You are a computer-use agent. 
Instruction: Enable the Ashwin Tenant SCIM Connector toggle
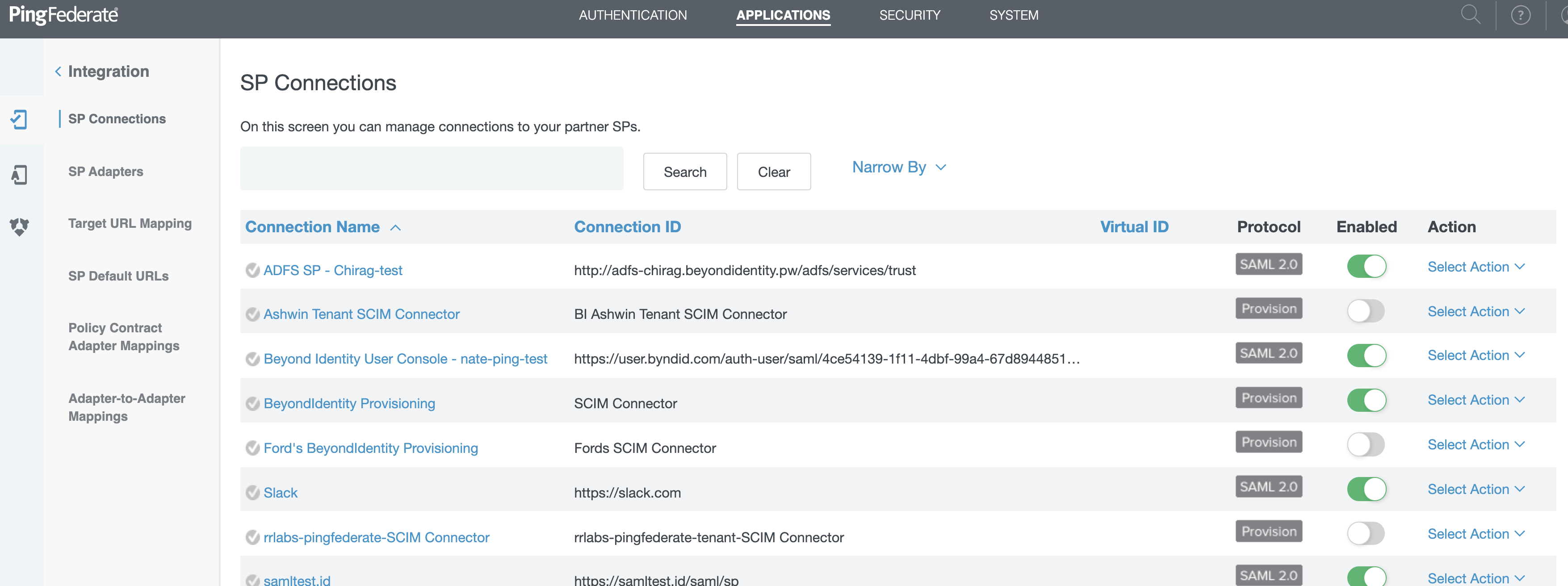point(1366,311)
